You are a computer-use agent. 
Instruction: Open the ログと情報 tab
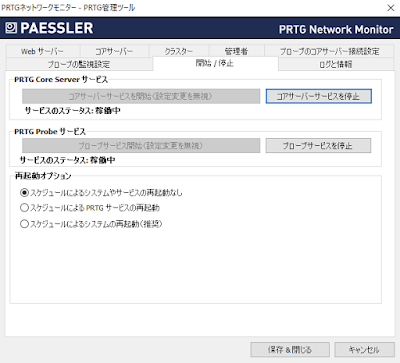point(336,64)
